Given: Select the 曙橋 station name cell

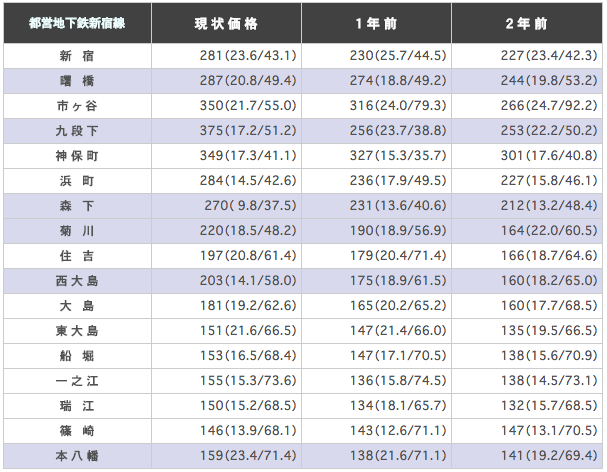Looking at the screenshot, I should point(77,81).
